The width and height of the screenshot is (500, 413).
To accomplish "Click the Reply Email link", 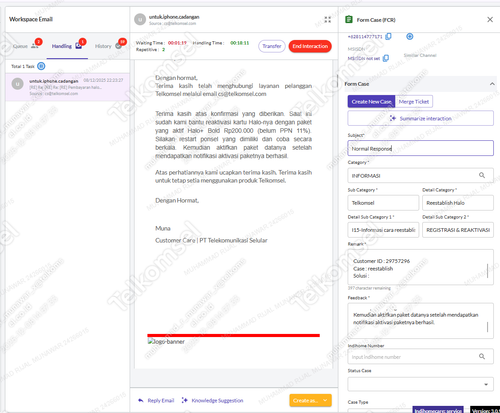I will [161, 400].
